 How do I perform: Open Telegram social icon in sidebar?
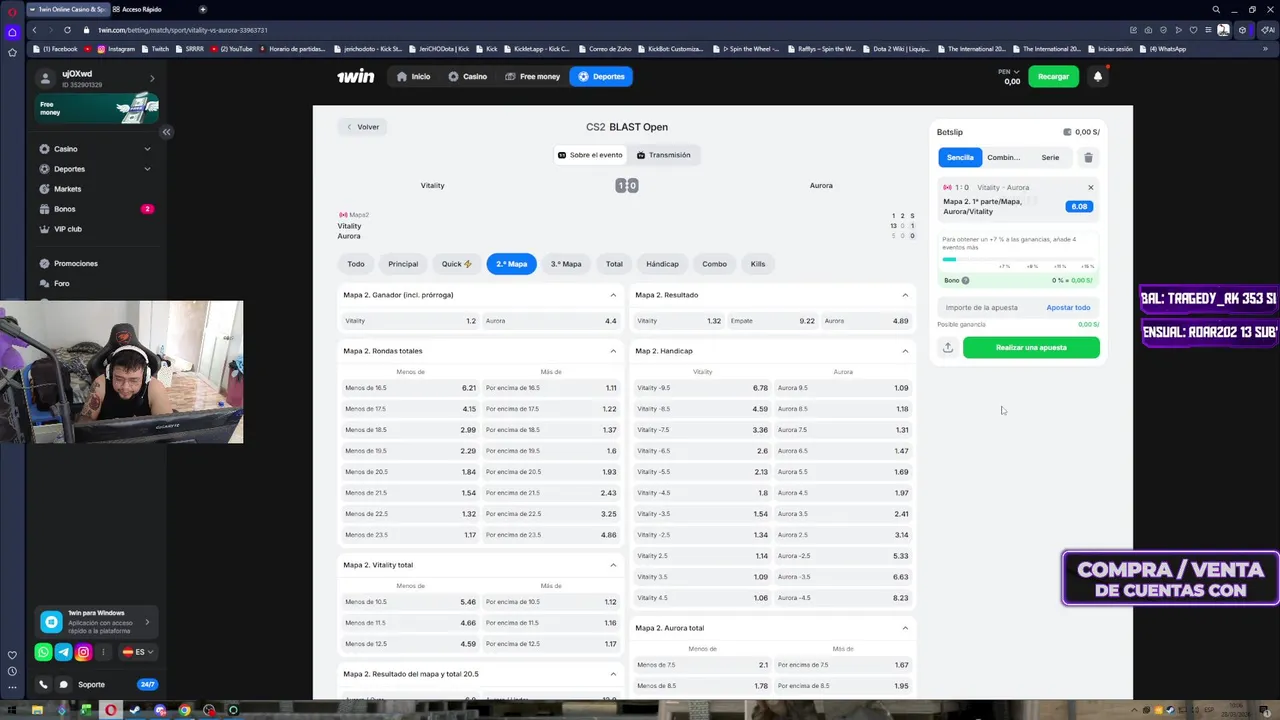pos(63,652)
